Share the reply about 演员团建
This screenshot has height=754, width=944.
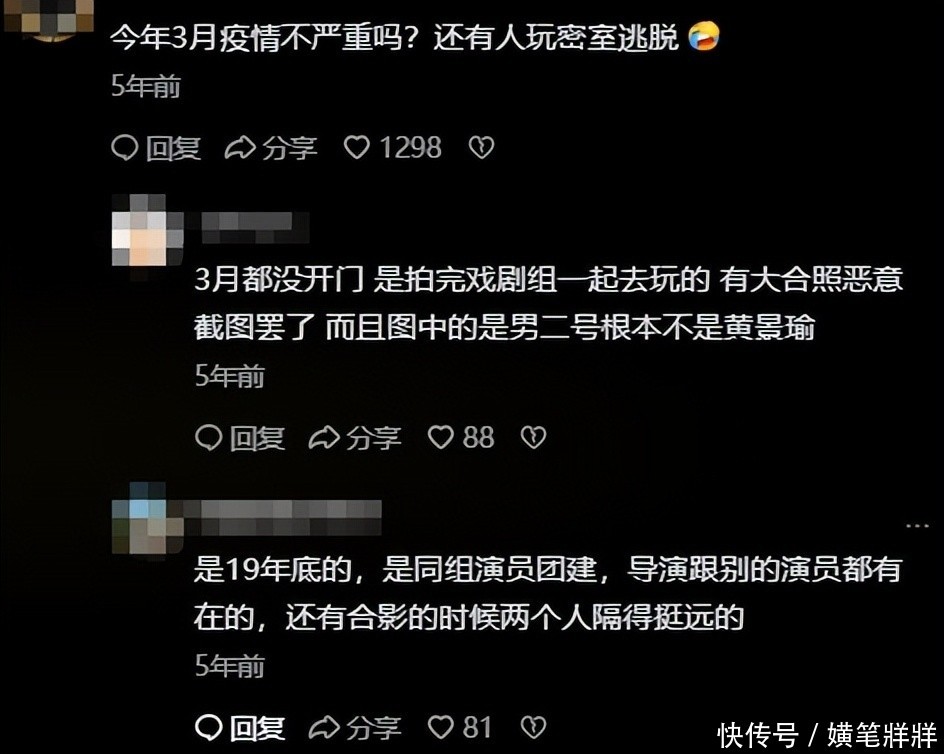[x=355, y=728]
